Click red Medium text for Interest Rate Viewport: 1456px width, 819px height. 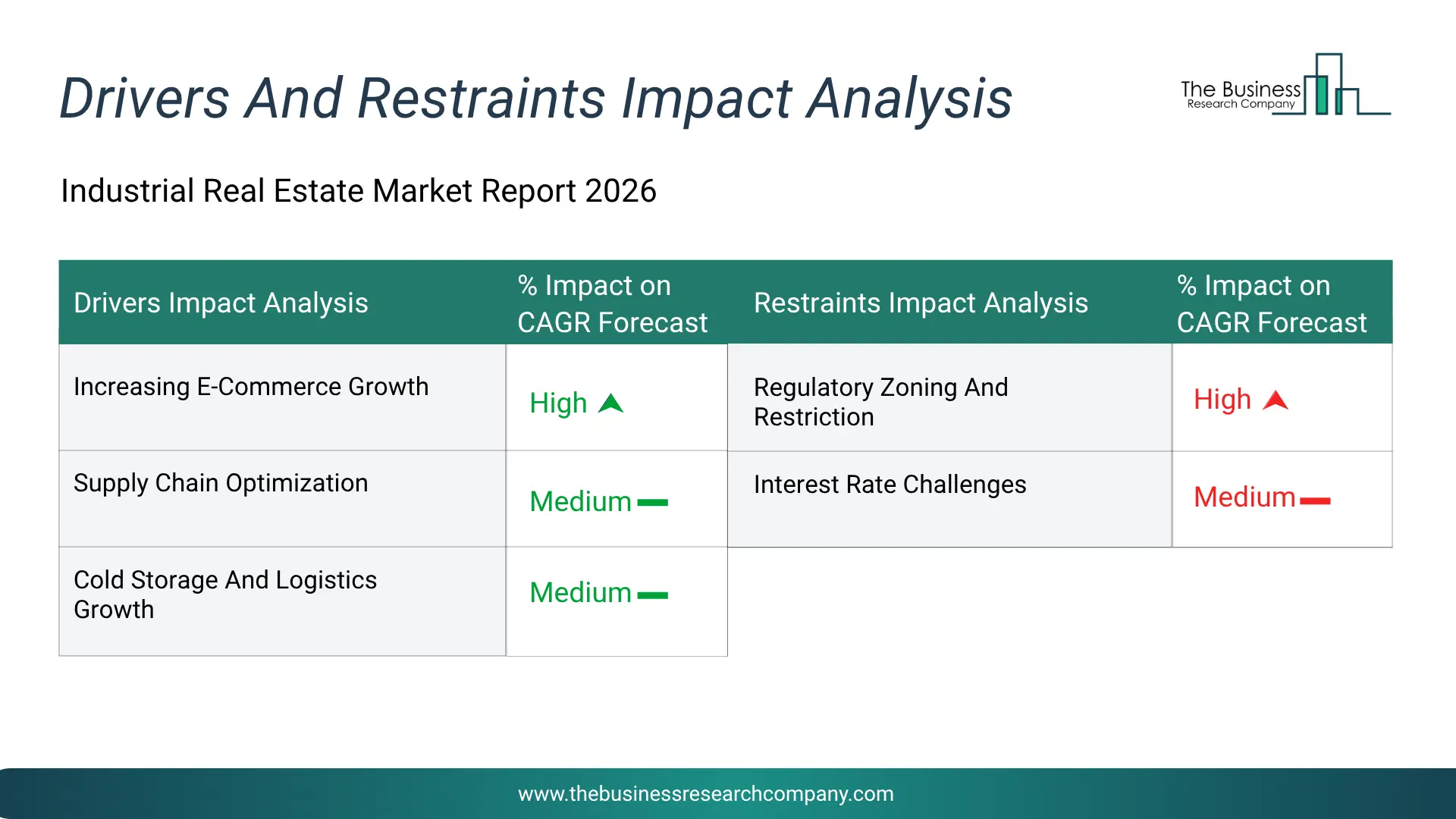pyautogui.click(x=1244, y=497)
